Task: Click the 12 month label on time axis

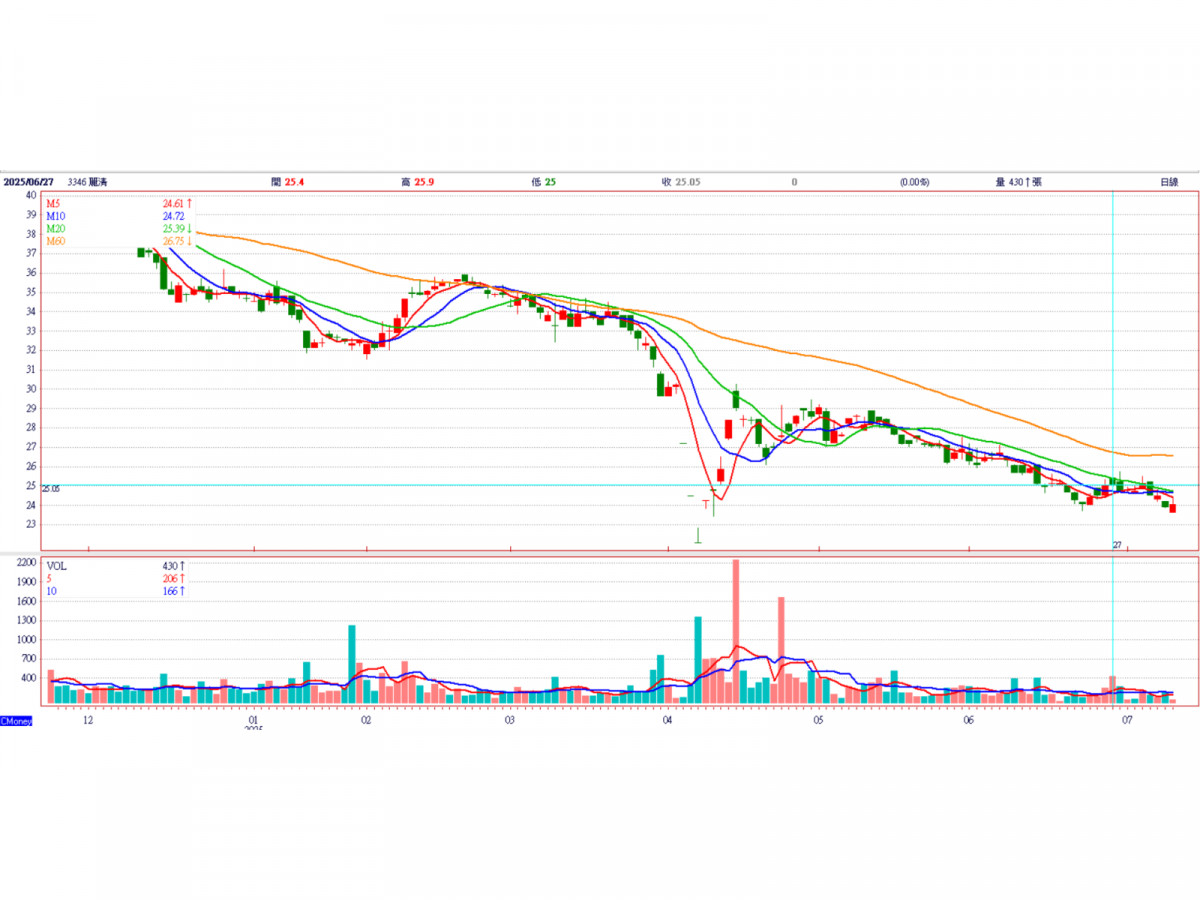Action: (x=88, y=720)
